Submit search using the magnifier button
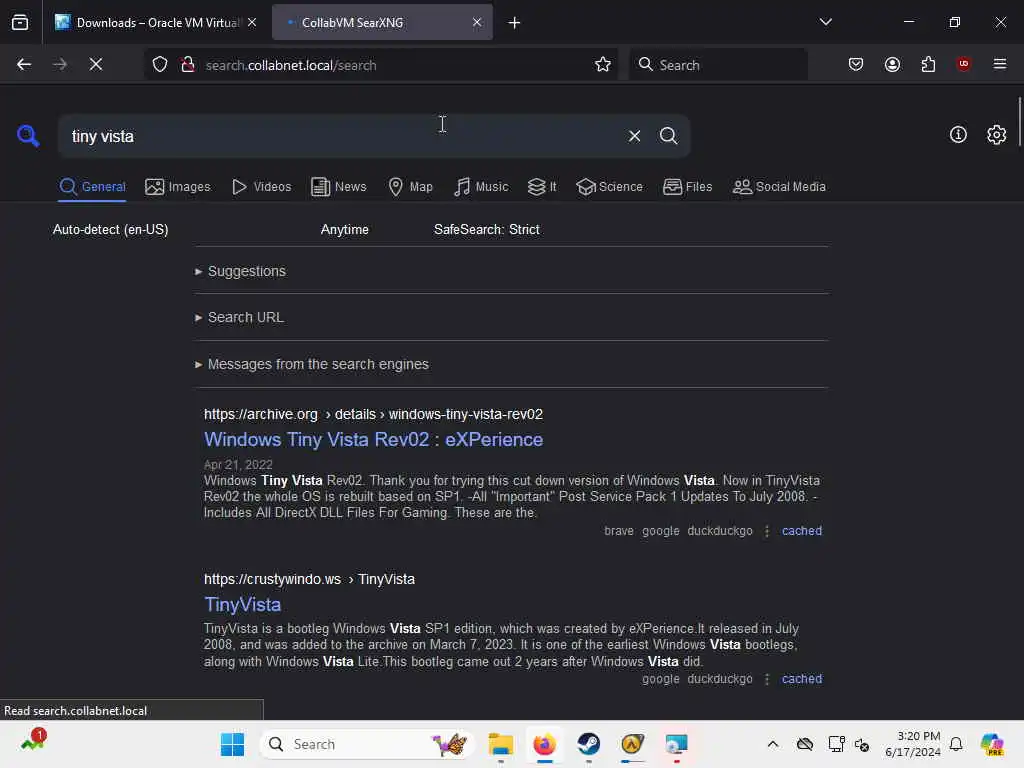The width and height of the screenshot is (1024, 768). tap(668, 136)
